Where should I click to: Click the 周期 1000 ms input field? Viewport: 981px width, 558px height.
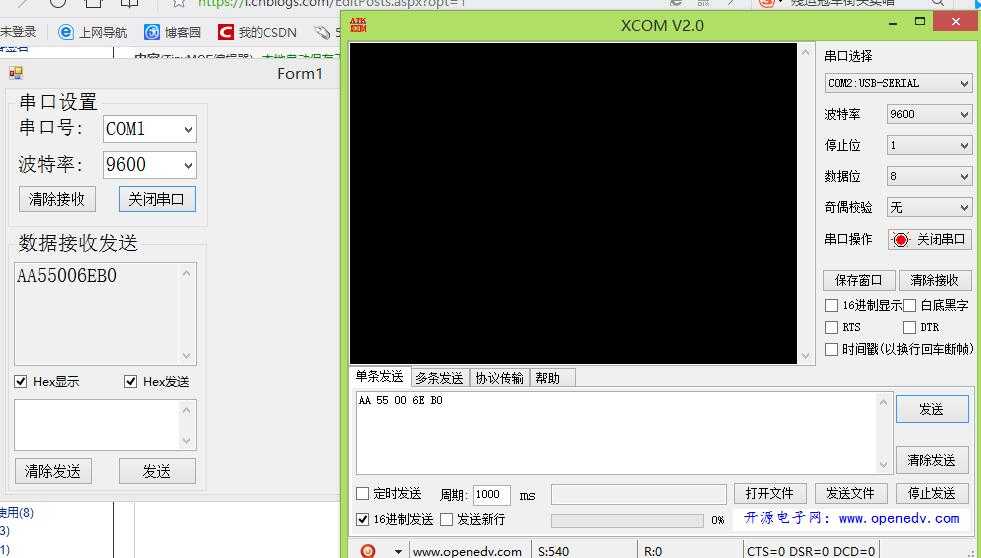(491, 495)
